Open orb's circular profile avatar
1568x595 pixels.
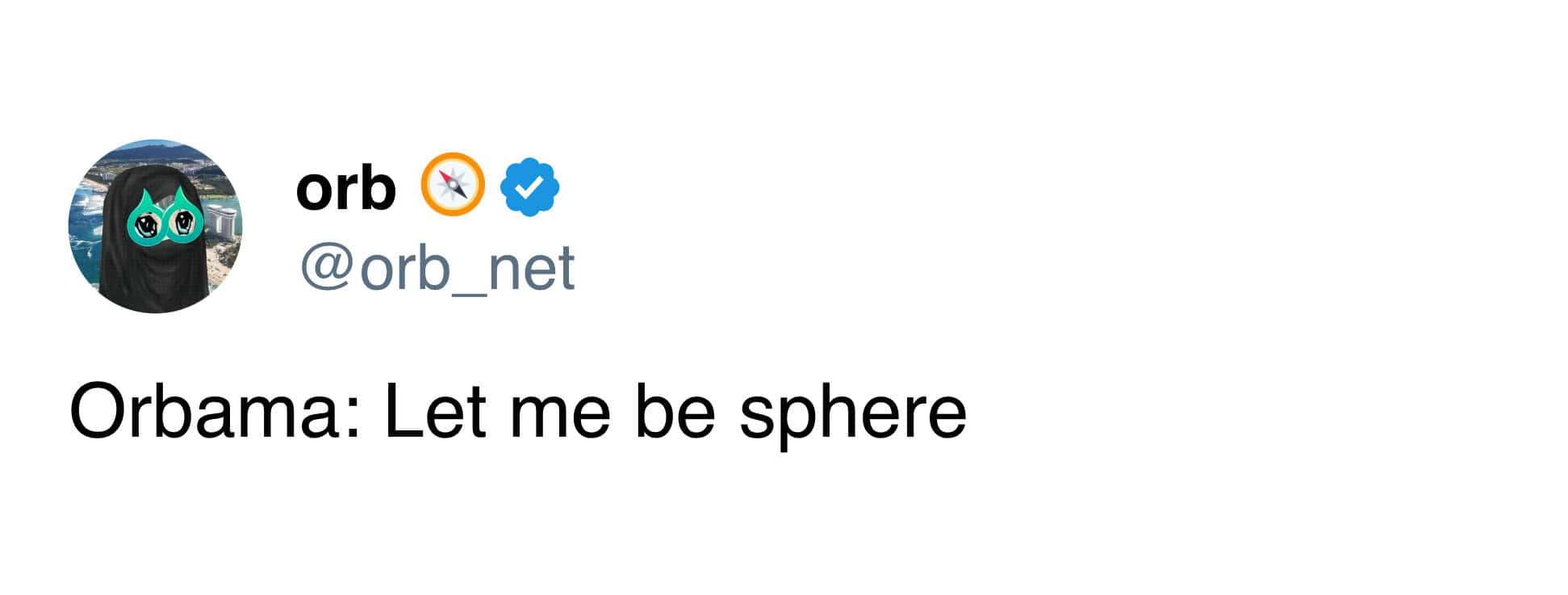155,226
